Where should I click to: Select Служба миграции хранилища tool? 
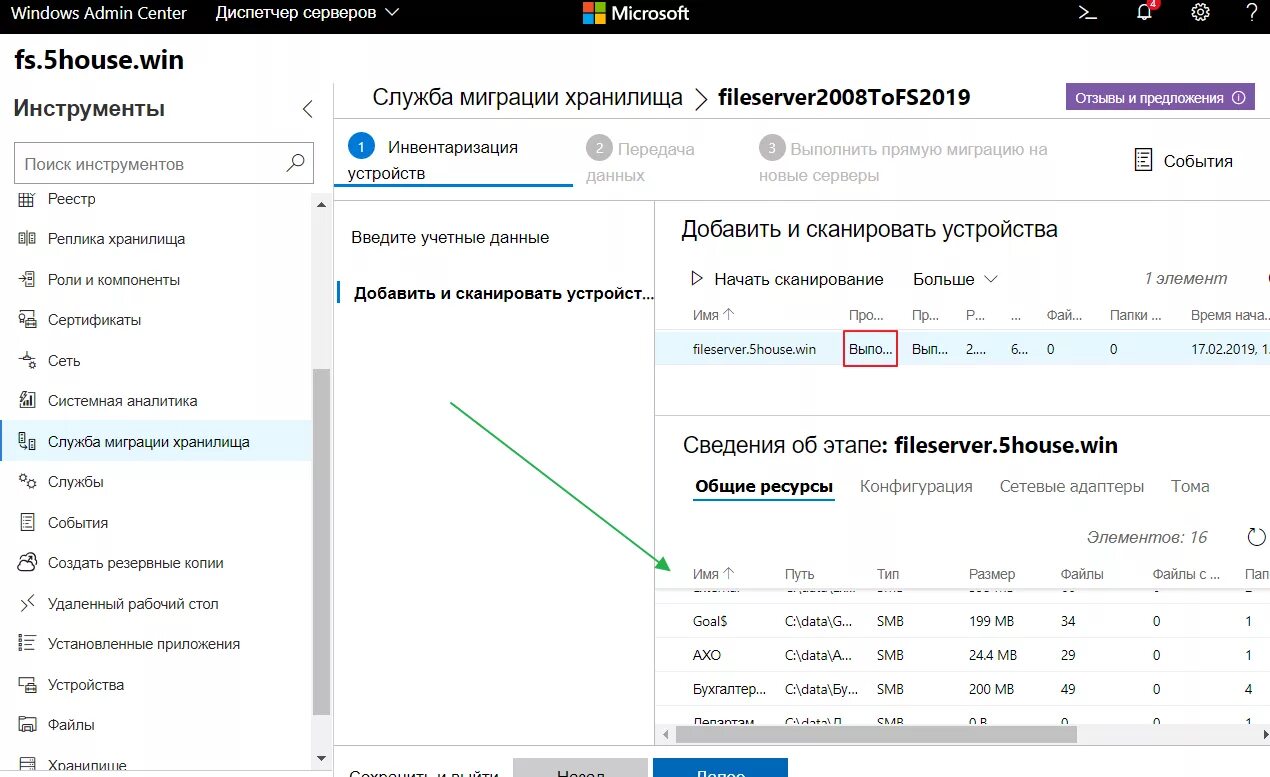[157, 442]
